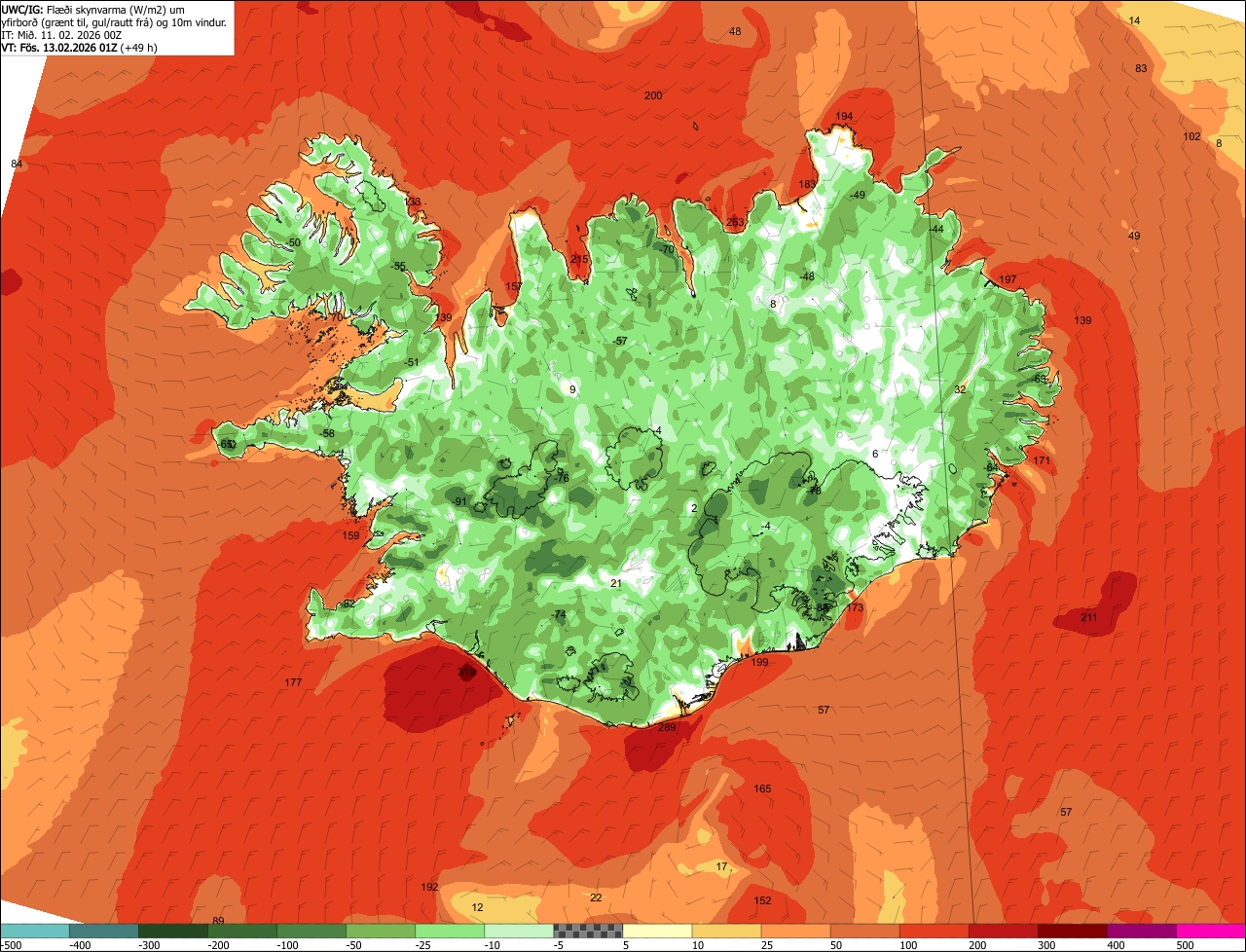Click the map value '219' in the dark red patch
The width and height of the screenshot is (1246, 952).
point(466,672)
